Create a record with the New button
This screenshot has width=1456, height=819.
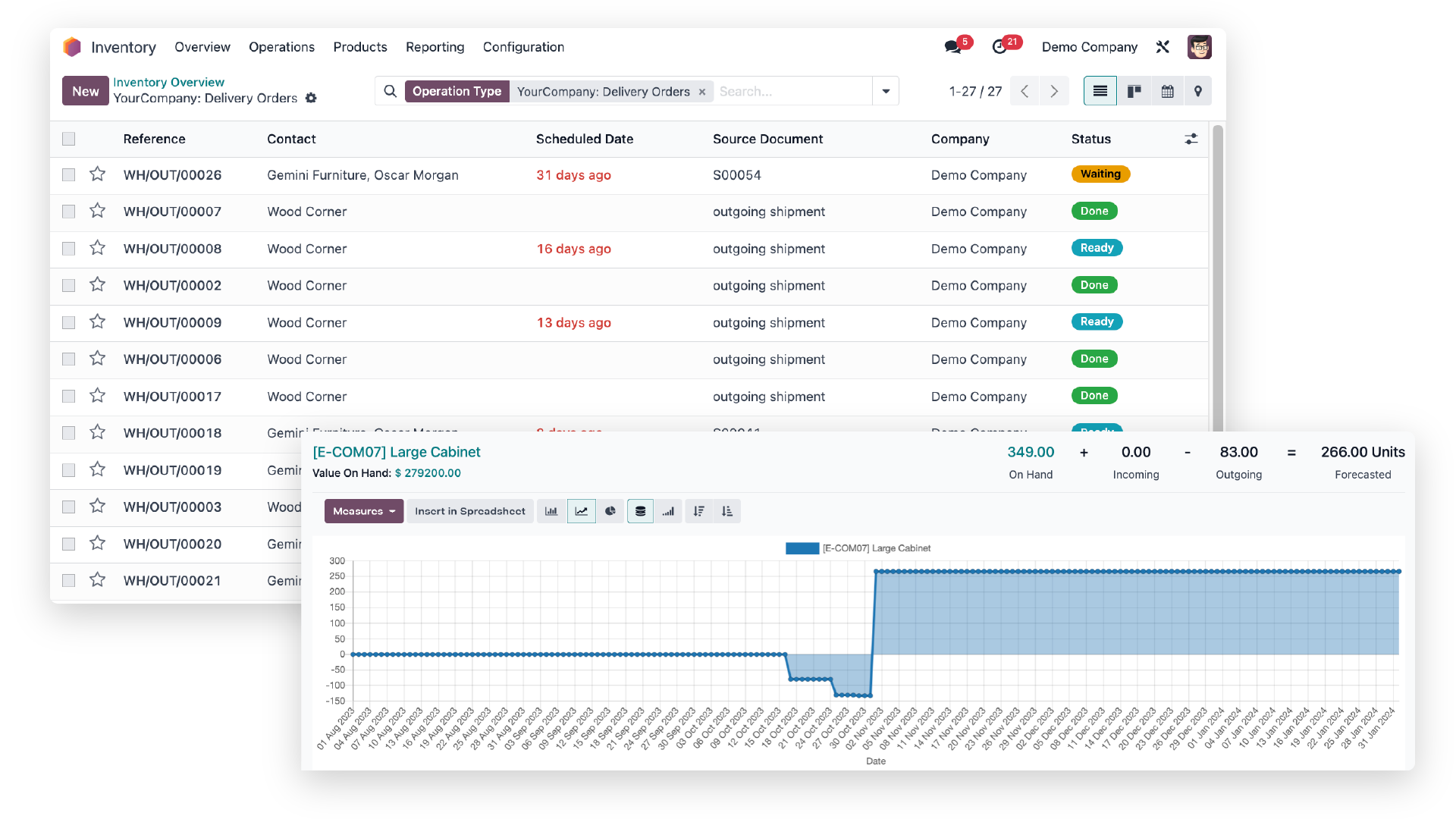click(85, 90)
